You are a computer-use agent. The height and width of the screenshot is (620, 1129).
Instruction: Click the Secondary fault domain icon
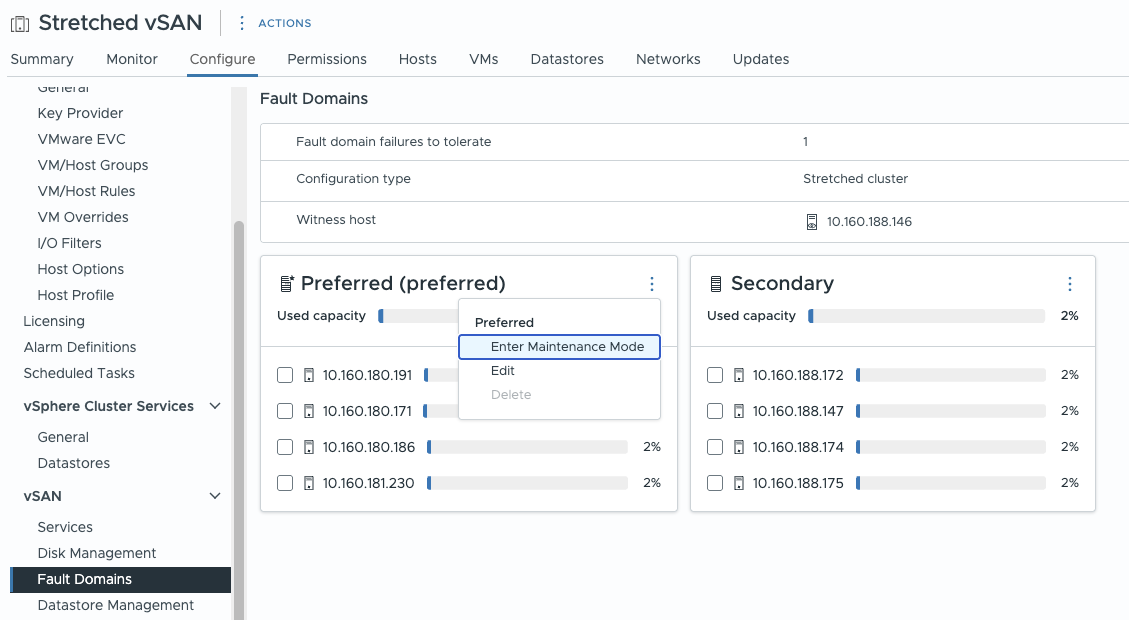pyautogui.click(x=716, y=284)
